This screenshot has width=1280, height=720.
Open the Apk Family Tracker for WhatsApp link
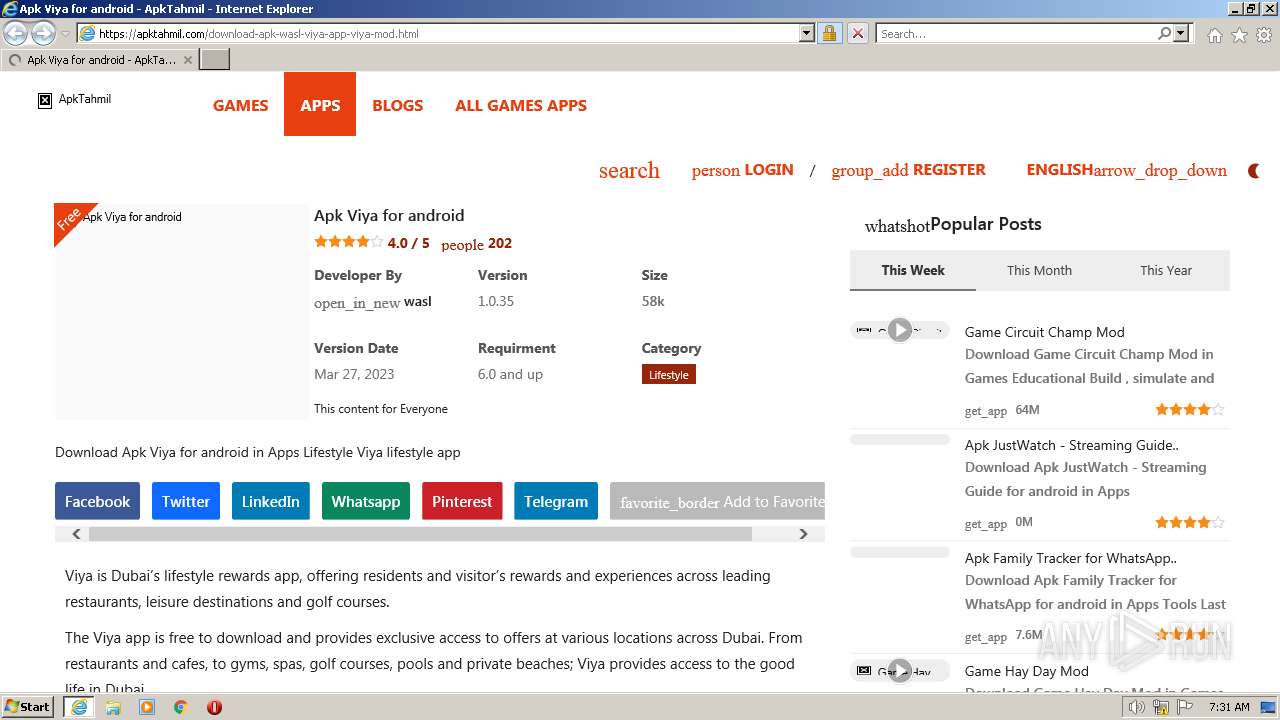1070,558
